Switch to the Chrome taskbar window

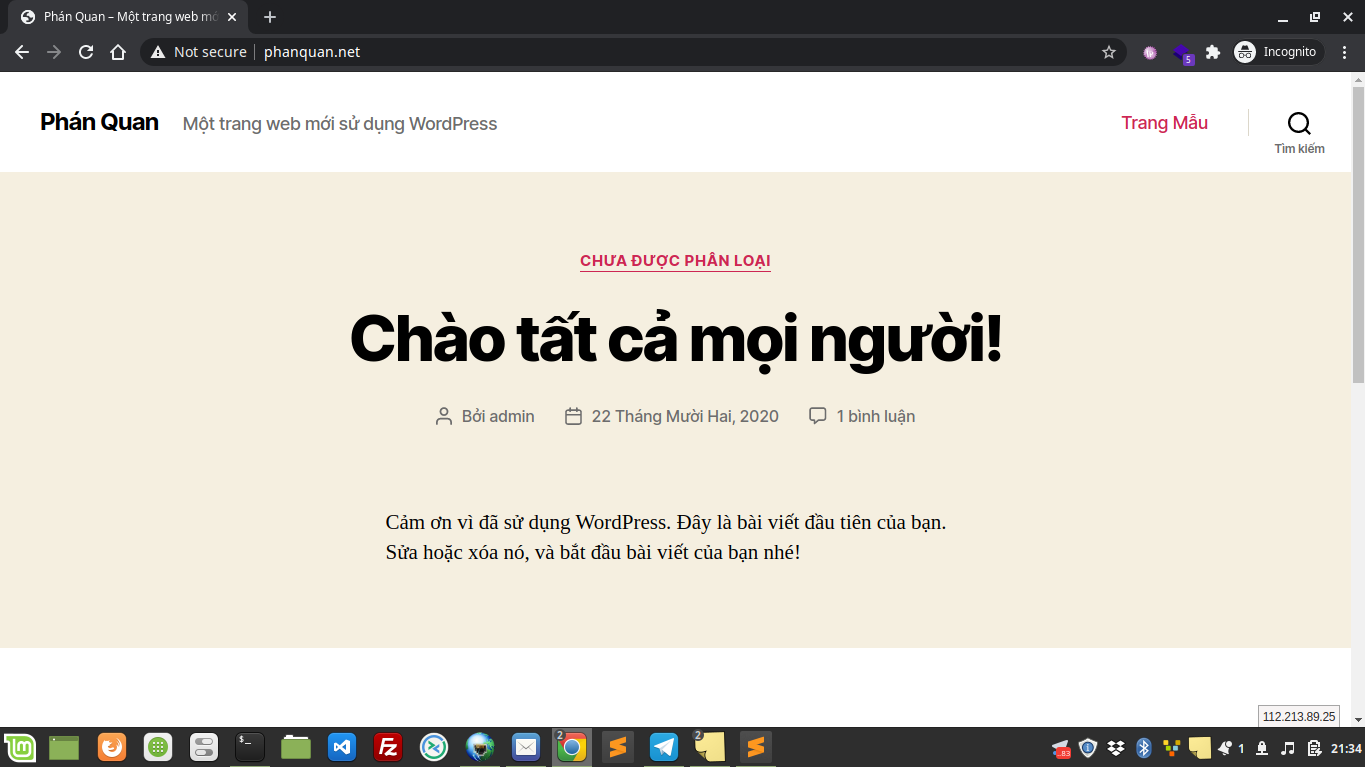tap(572, 747)
